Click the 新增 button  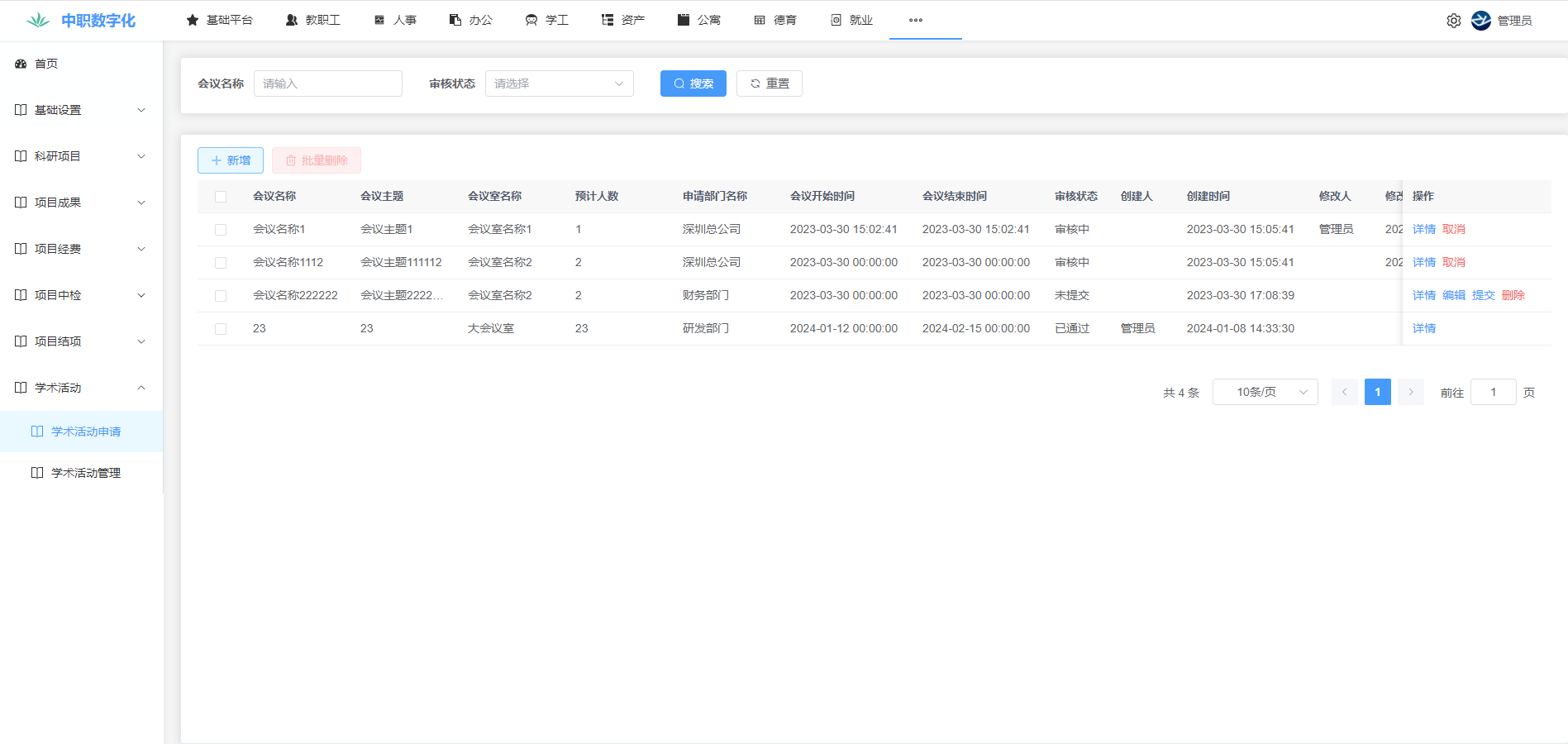tap(231, 160)
